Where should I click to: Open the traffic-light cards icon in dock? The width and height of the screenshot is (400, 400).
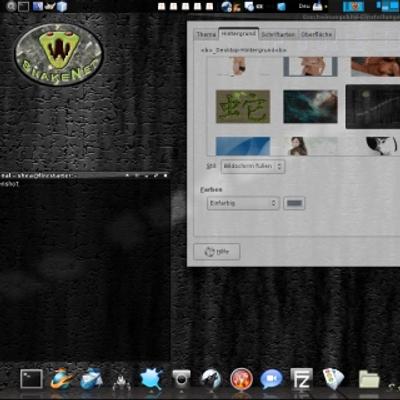pyautogui.click(x=333, y=379)
